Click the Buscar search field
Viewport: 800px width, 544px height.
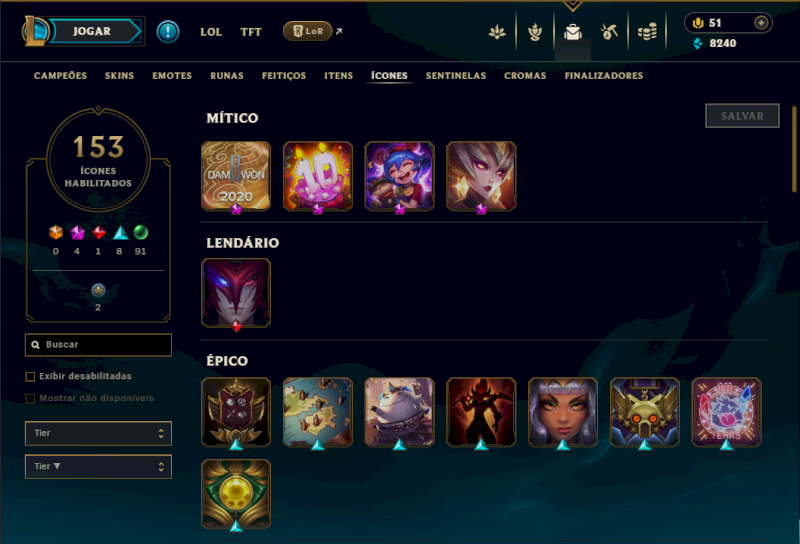98,344
